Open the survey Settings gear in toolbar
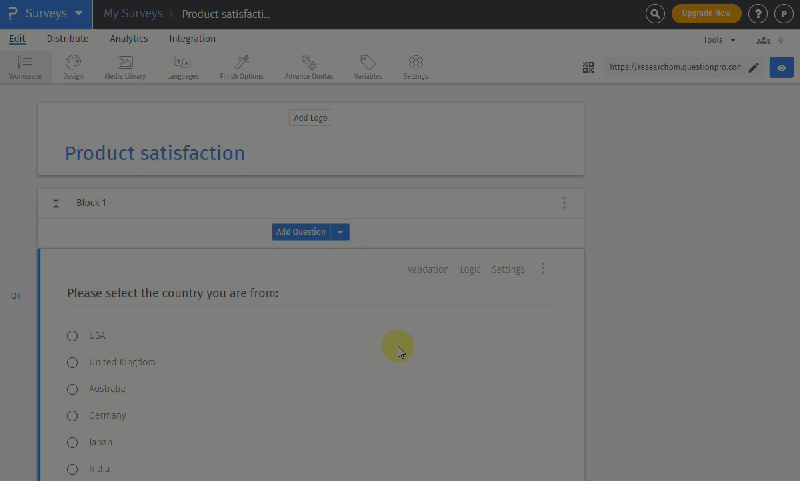The width and height of the screenshot is (800, 481). pyautogui.click(x=415, y=67)
